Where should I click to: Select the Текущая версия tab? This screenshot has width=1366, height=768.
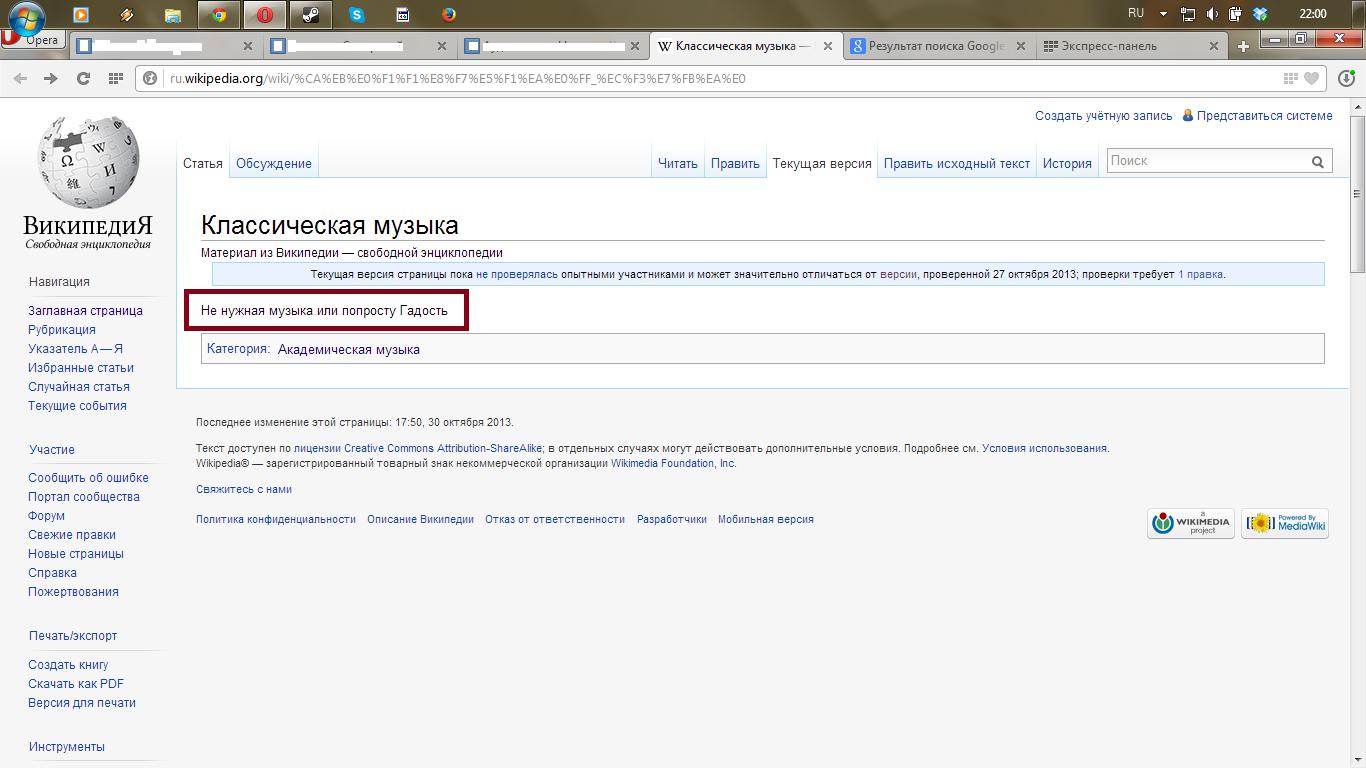click(x=822, y=164)
